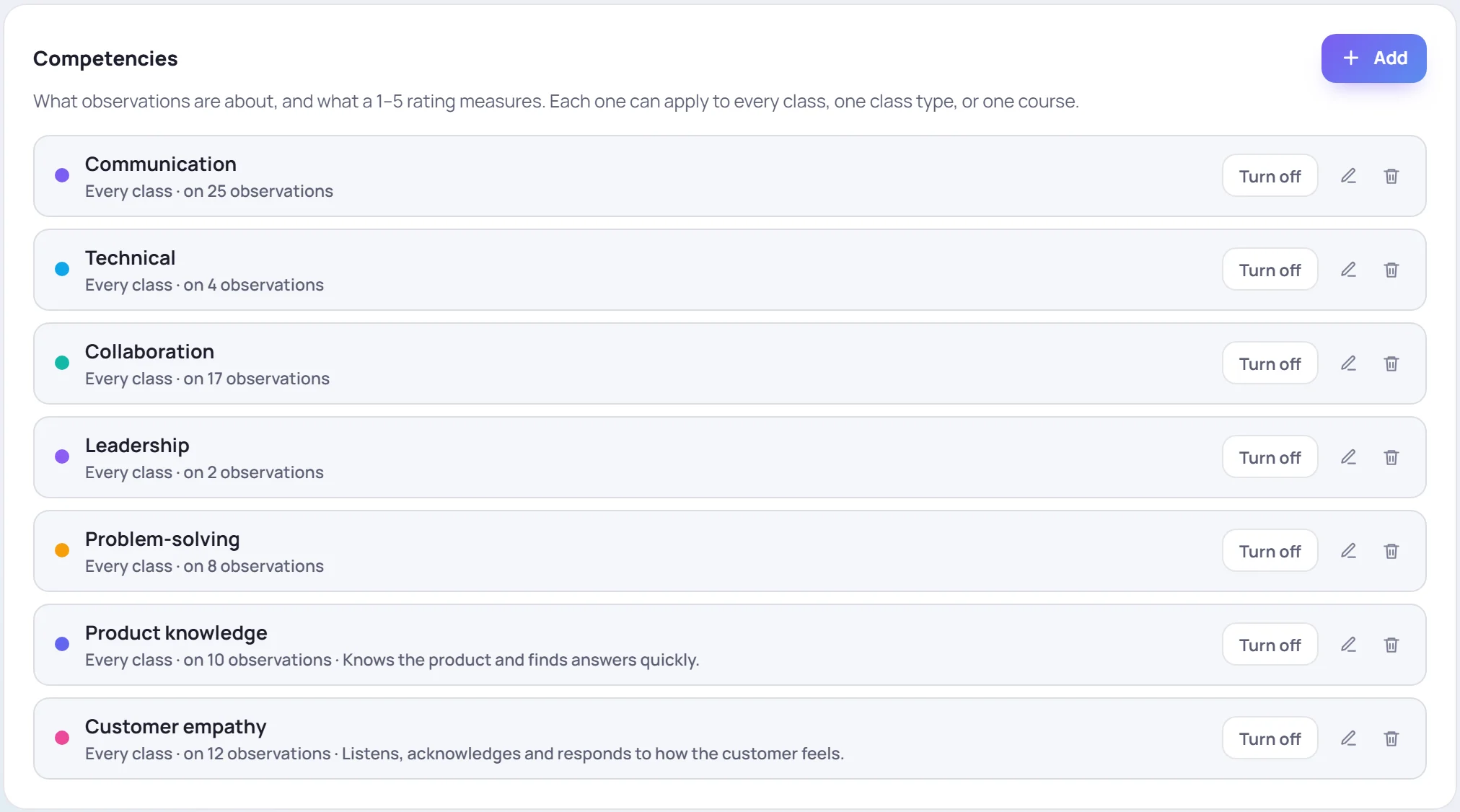Select the Collaboration competency title
The width and height of the screenshot is (1460, 812).
(x=150, y=352)
